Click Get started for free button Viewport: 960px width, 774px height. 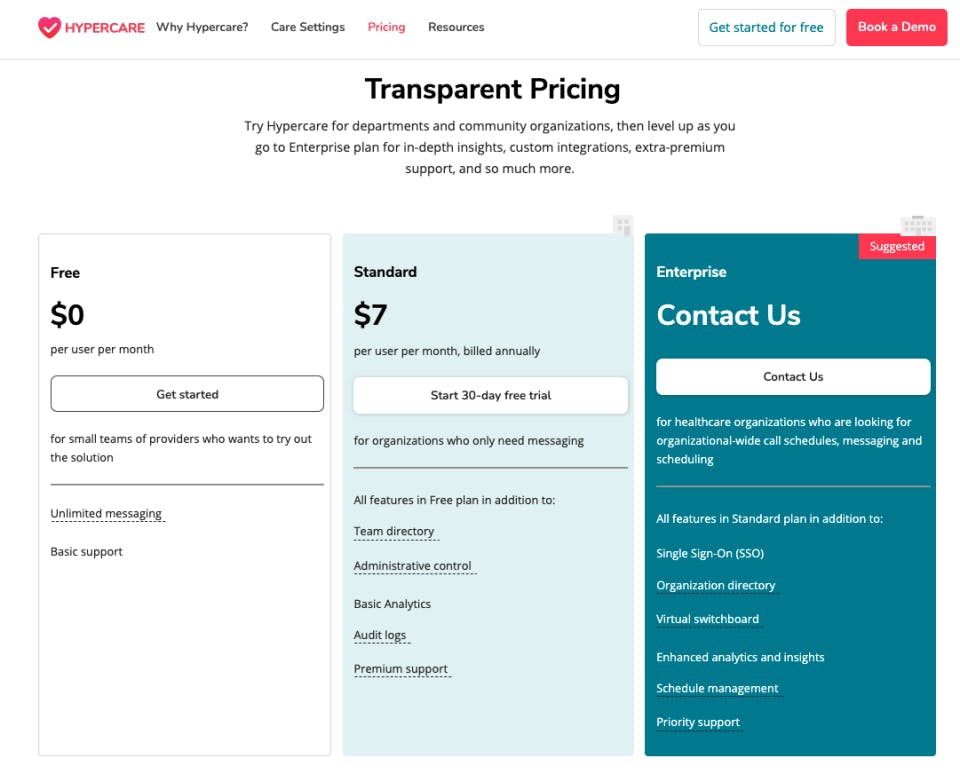[x=766, y=27]
